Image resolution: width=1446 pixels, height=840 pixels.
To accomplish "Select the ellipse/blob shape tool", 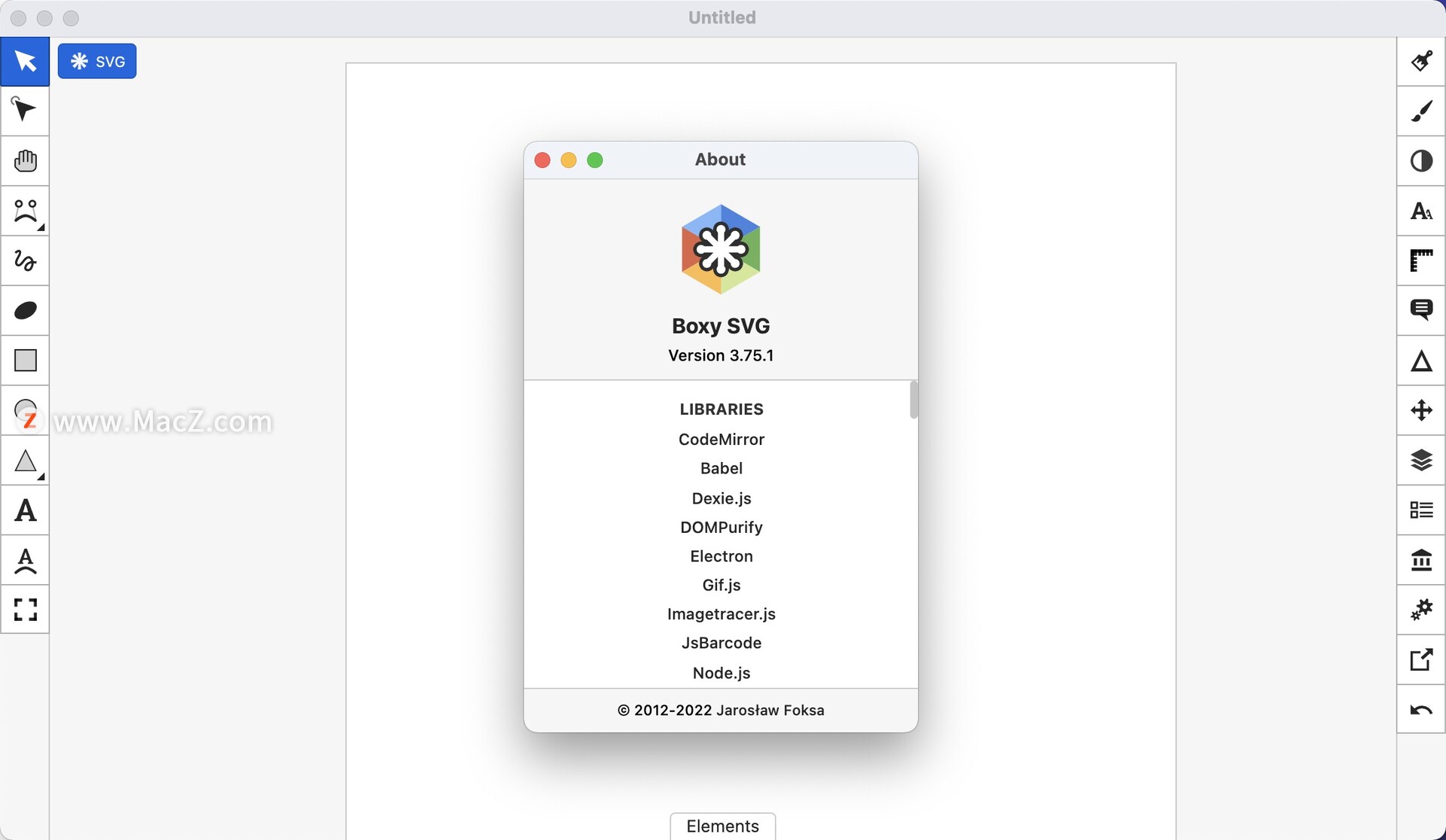I will [25, 310].
